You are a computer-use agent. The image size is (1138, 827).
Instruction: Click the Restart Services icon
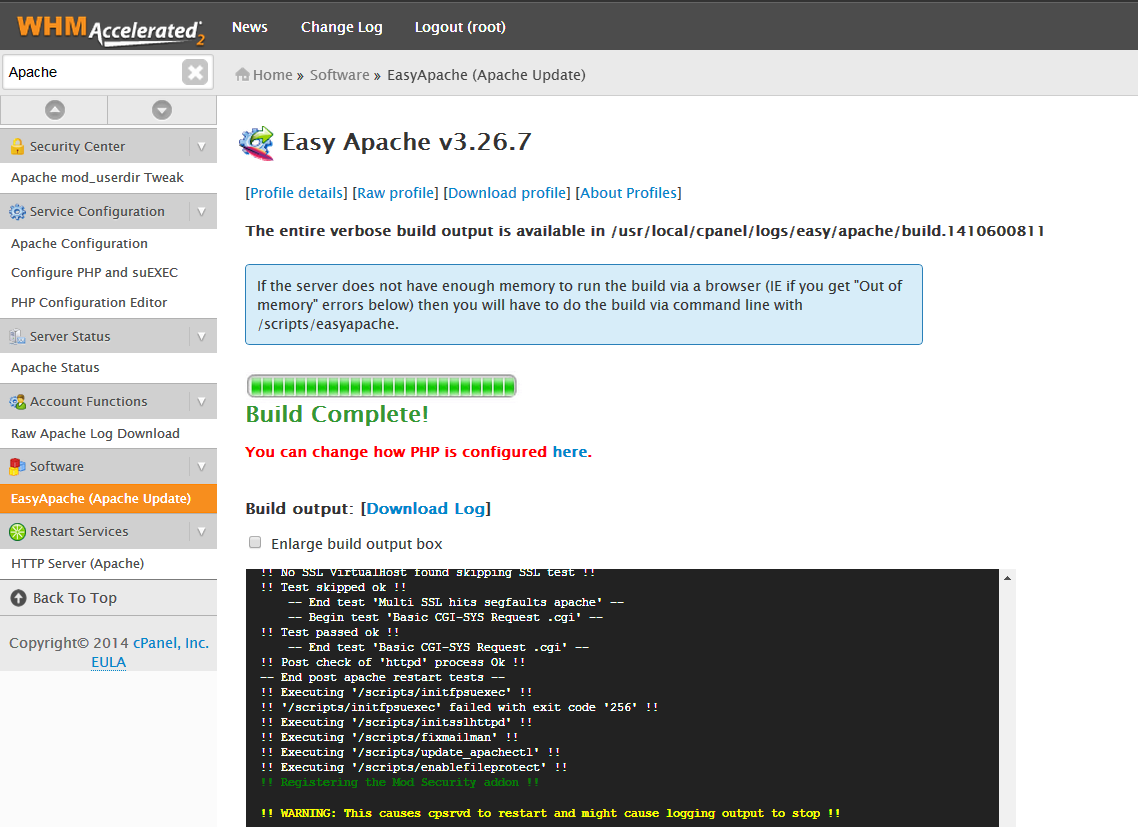coord(17,531)
